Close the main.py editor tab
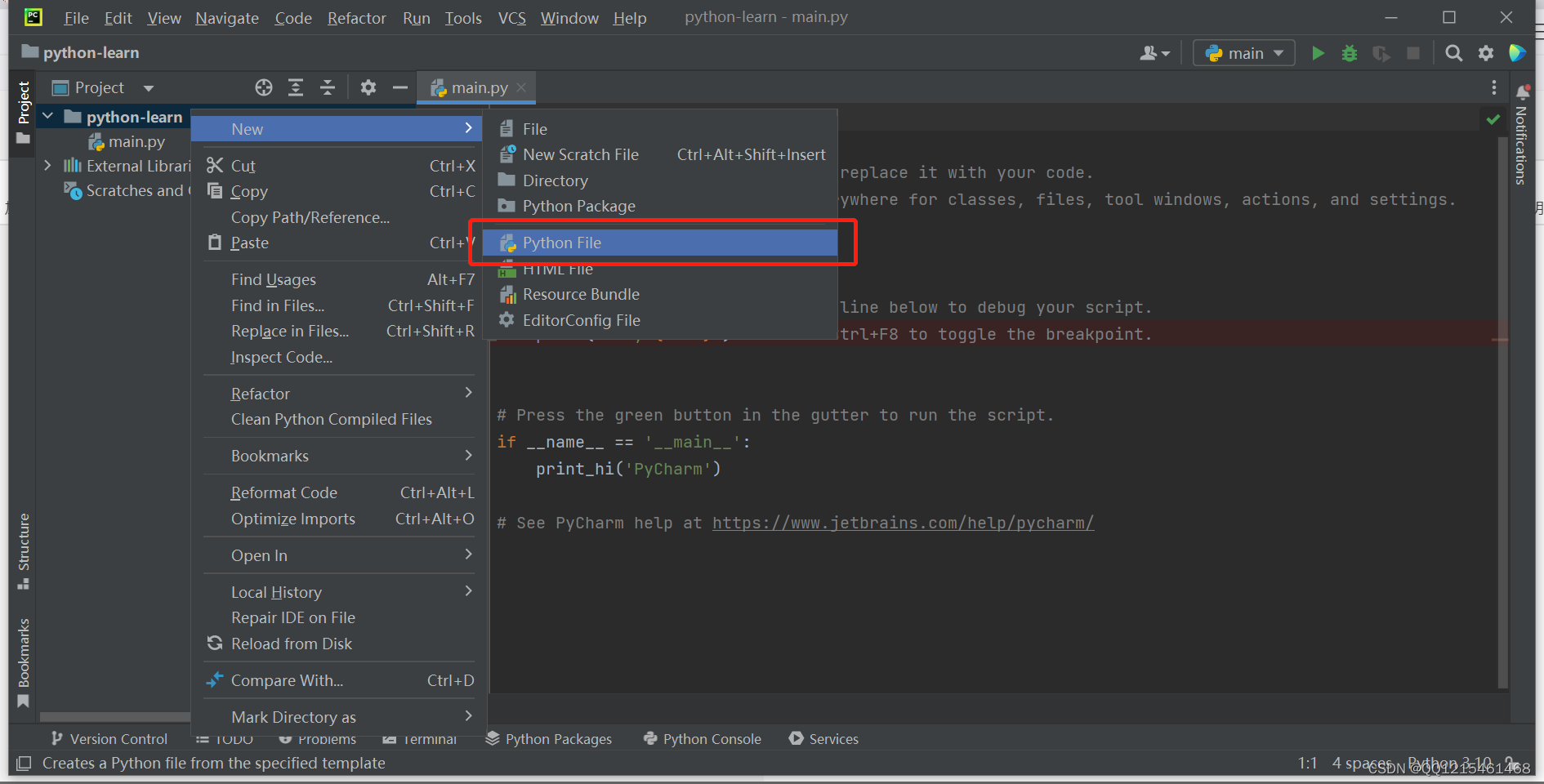This screenshot has height=784, width=1544. click(x=521, y=87)
